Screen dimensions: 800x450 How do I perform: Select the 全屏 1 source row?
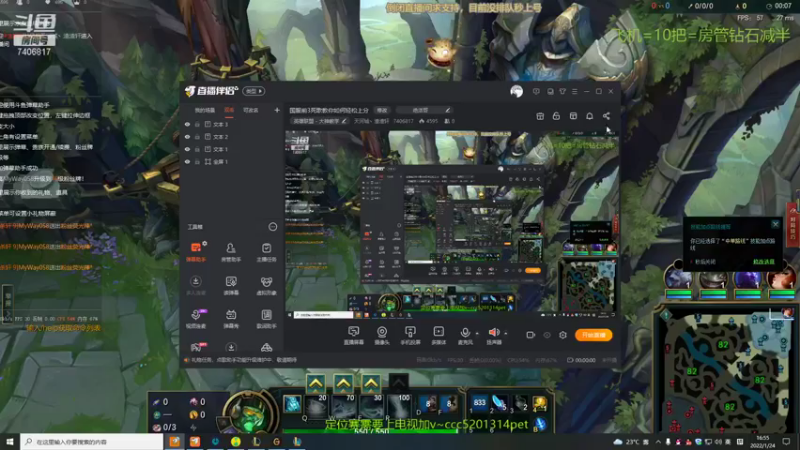pyautogui.click(x=232, y=162)
